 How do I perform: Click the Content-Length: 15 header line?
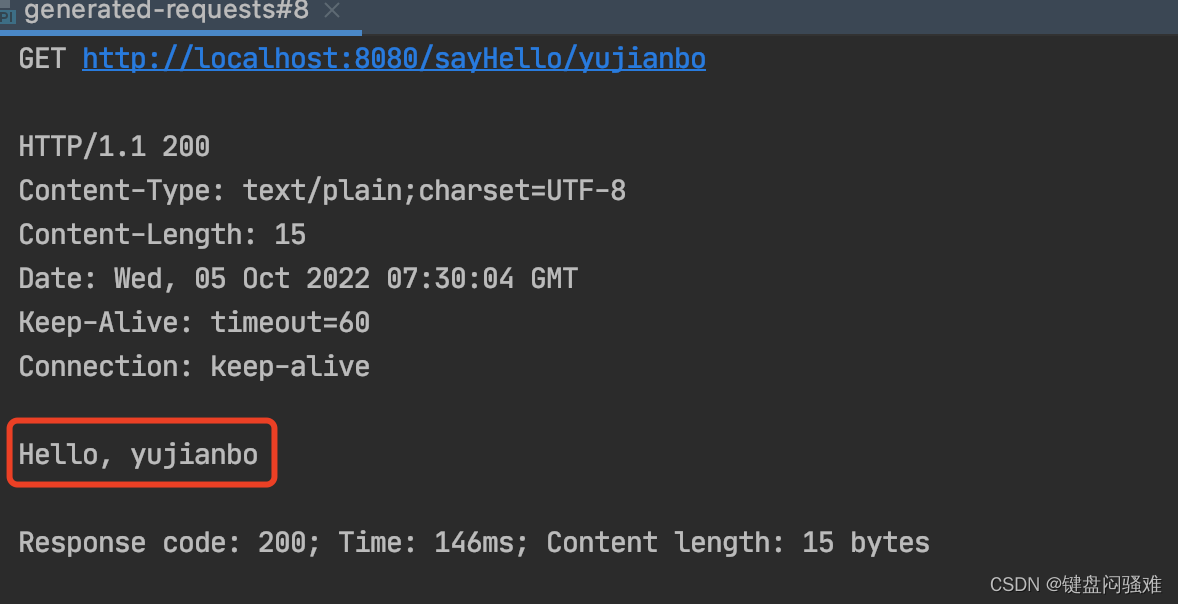click(162, 234)
